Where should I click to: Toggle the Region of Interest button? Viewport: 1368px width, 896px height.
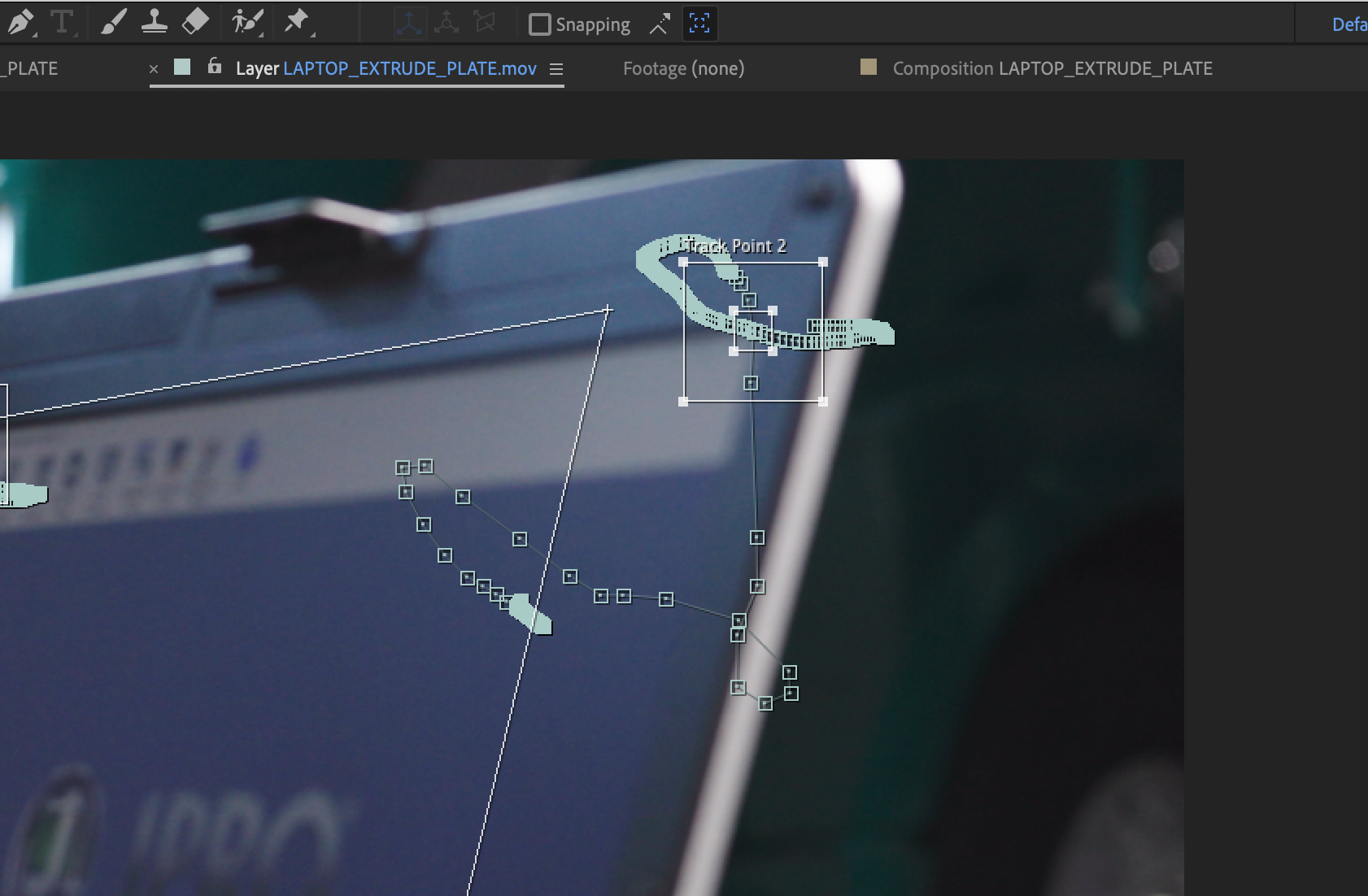pyautogui.click(x=701, y=24)
